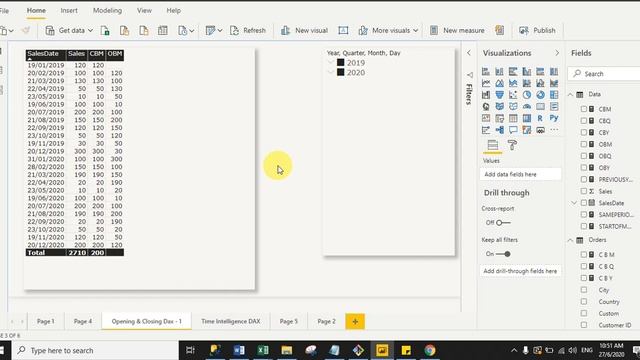Collapse the Visualizations pane

tap(557, 53)
